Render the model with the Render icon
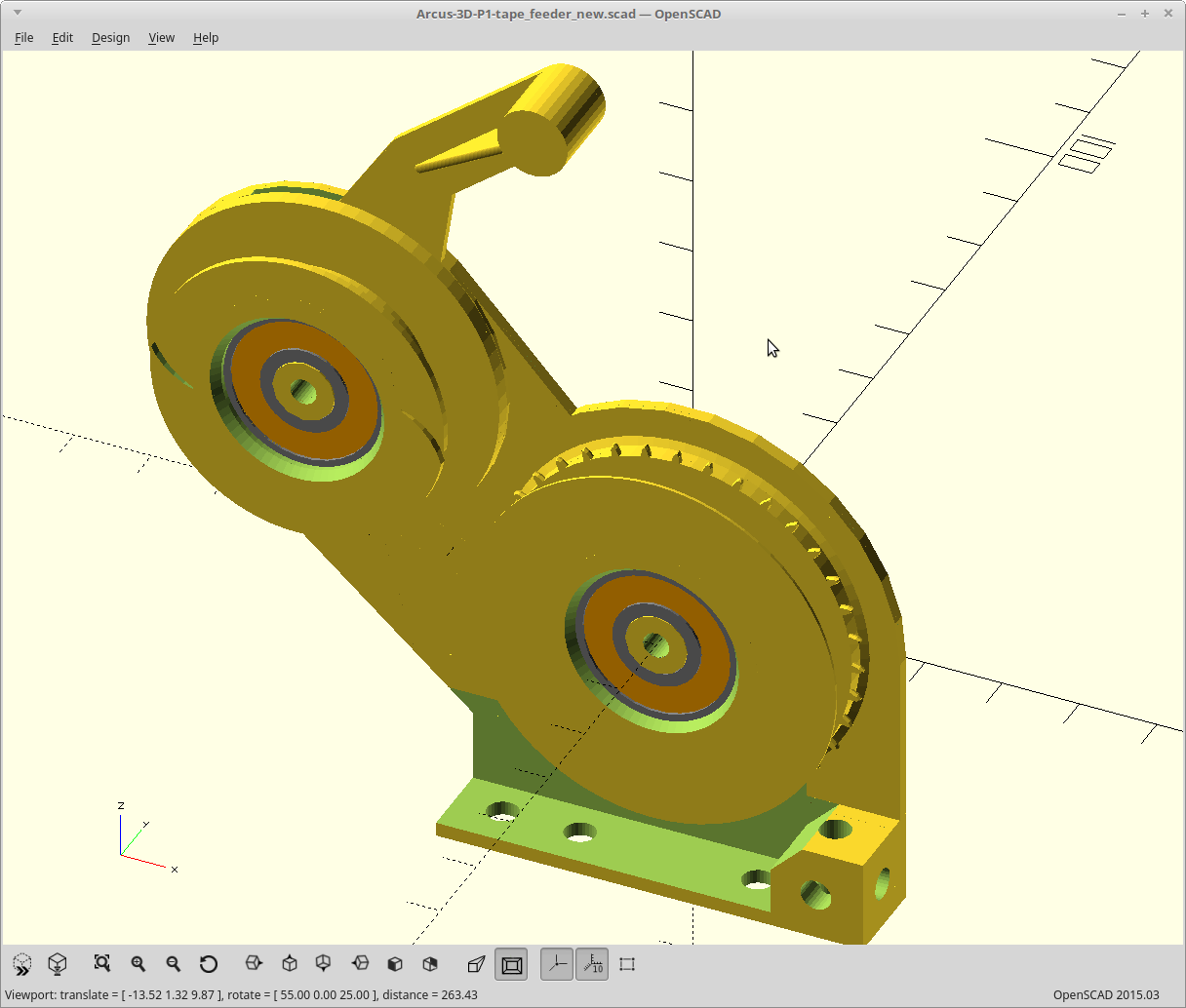 [58, 964]
